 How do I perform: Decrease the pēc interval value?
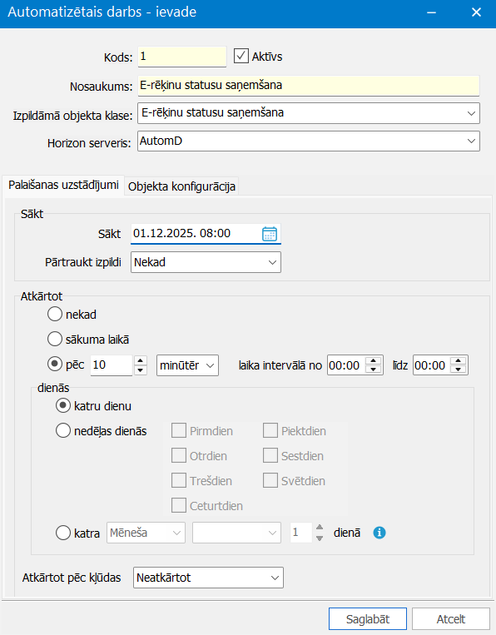[x=140, y=370]
